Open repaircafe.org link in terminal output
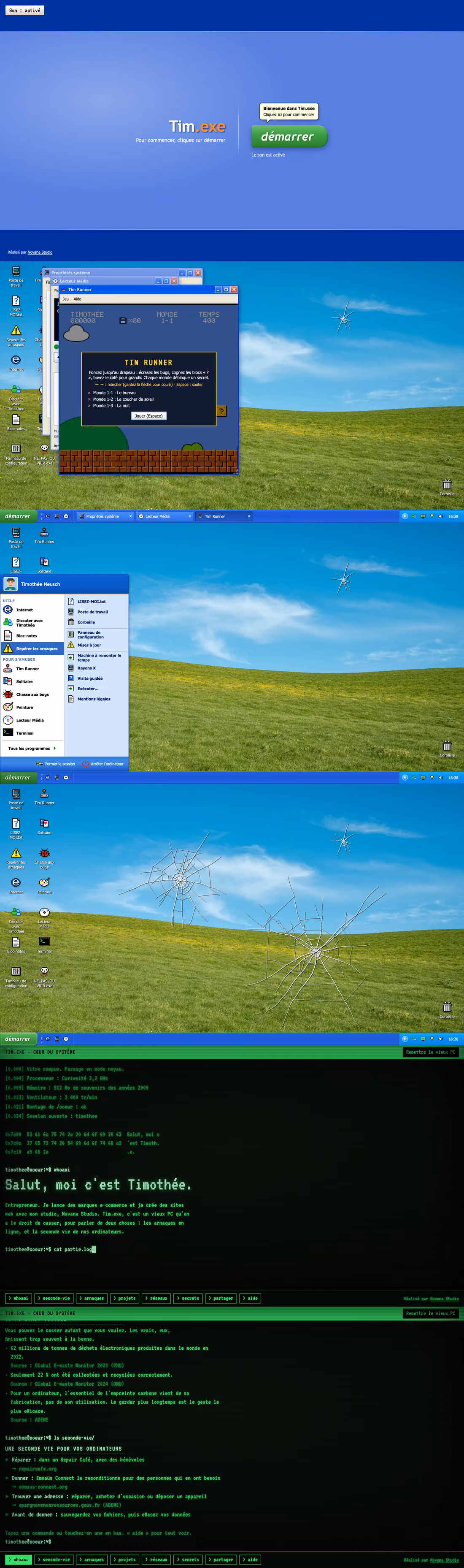This screenshot has height=1568, width=464. 37,1469
